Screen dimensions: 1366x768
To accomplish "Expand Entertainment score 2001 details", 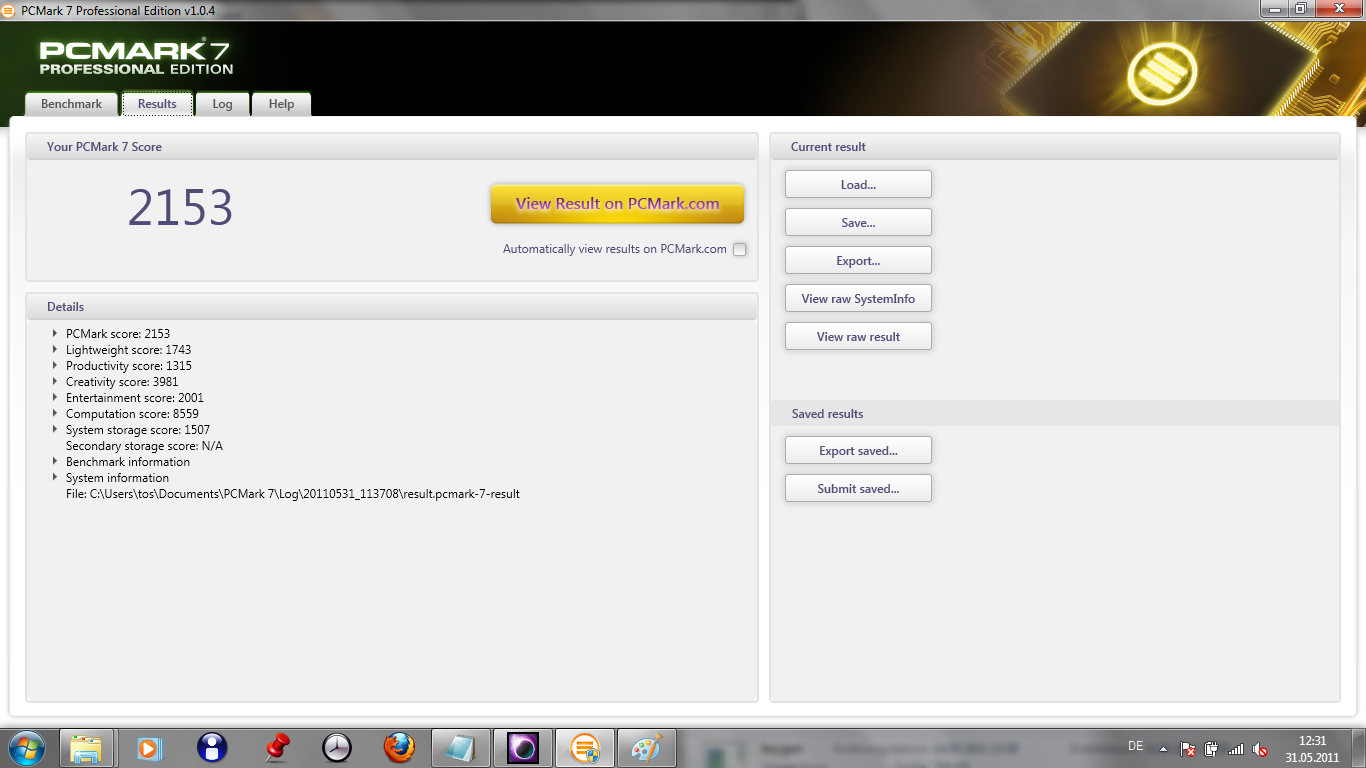I will tap(55, 397).
